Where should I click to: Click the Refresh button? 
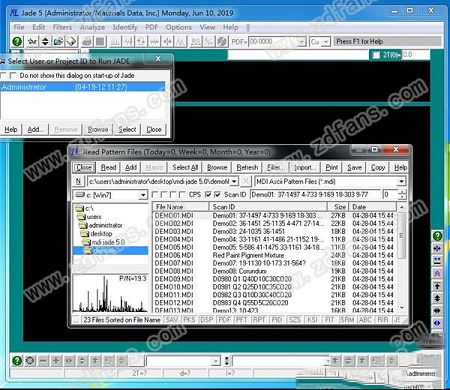point(247,167)
